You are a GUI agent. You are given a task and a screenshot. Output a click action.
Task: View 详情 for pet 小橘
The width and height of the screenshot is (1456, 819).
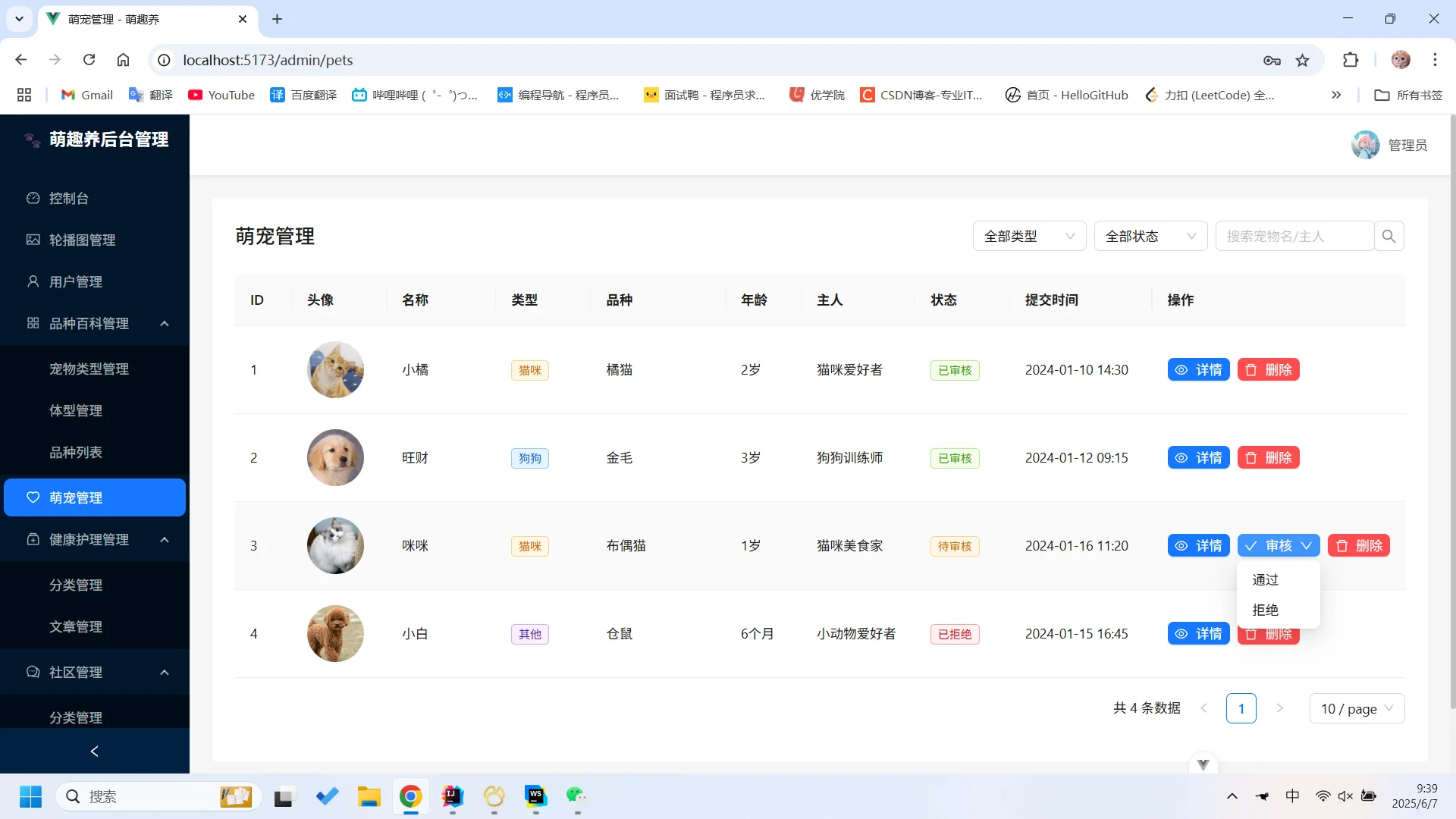tap(1198, 370)
